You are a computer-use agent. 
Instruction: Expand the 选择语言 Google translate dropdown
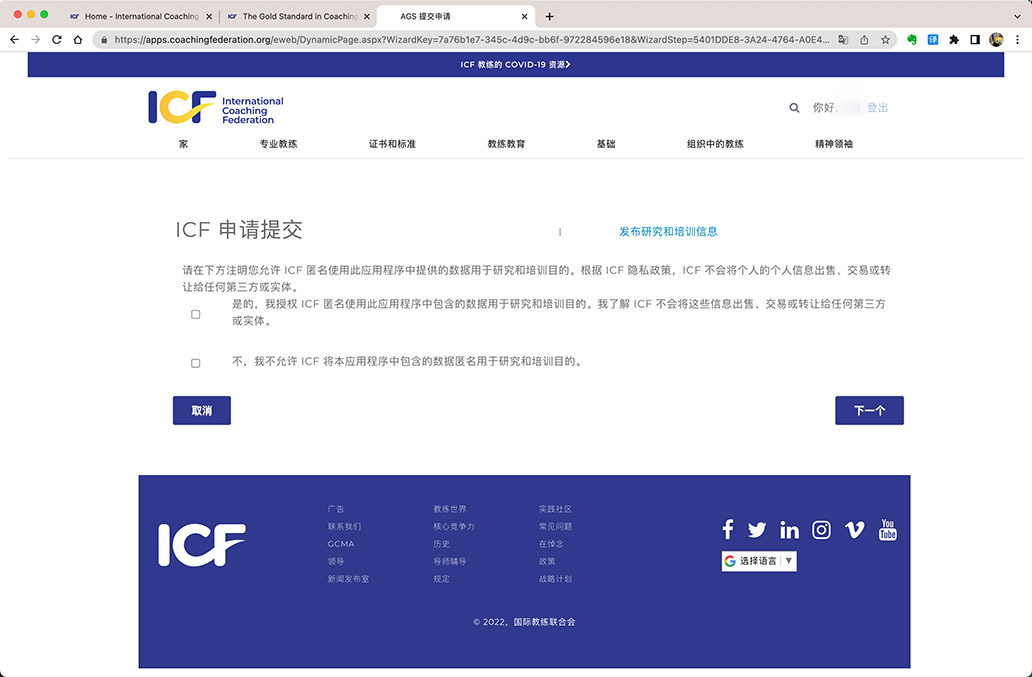[759, 561]
